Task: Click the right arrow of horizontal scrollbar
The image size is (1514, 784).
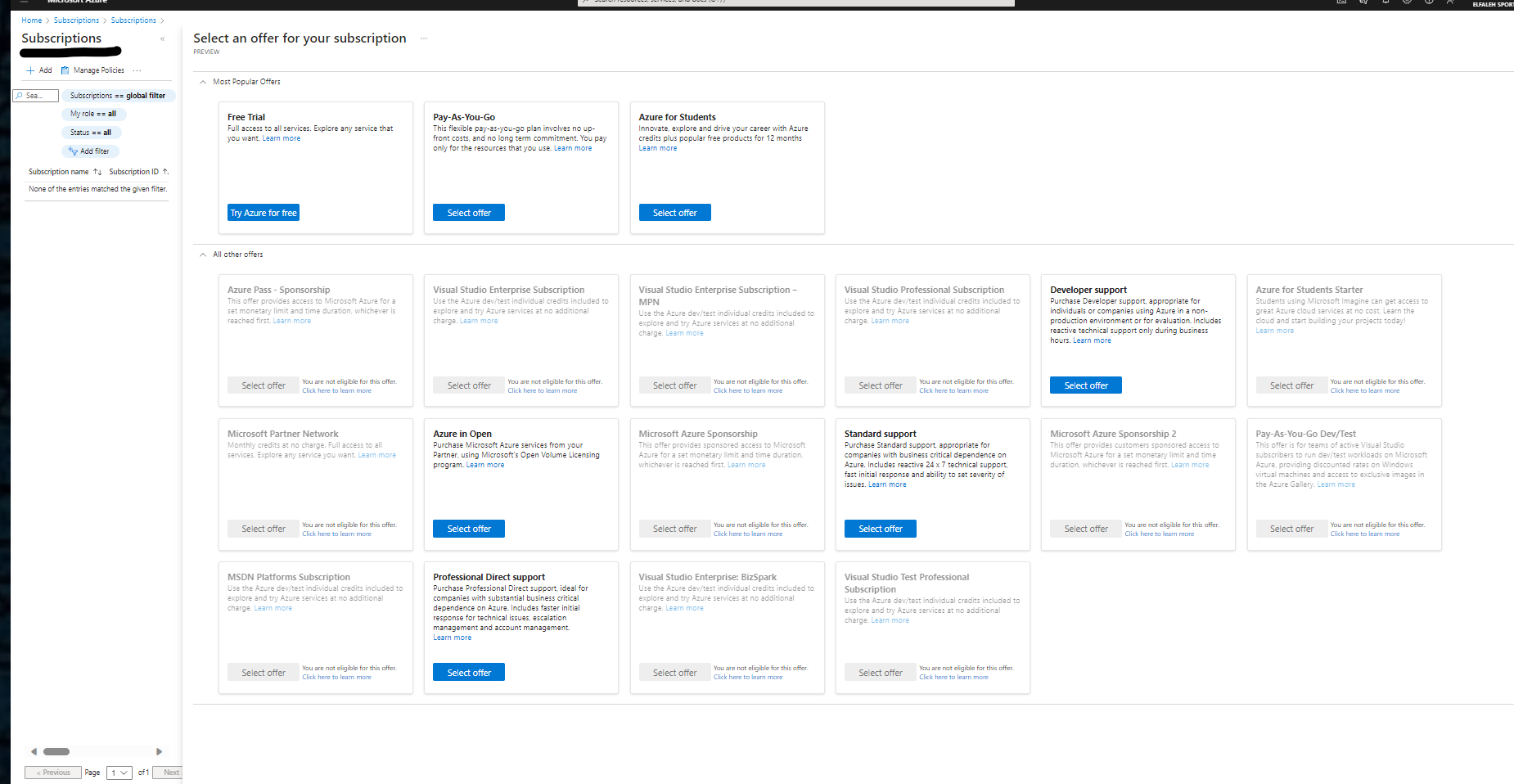Action: coord(159,751)
